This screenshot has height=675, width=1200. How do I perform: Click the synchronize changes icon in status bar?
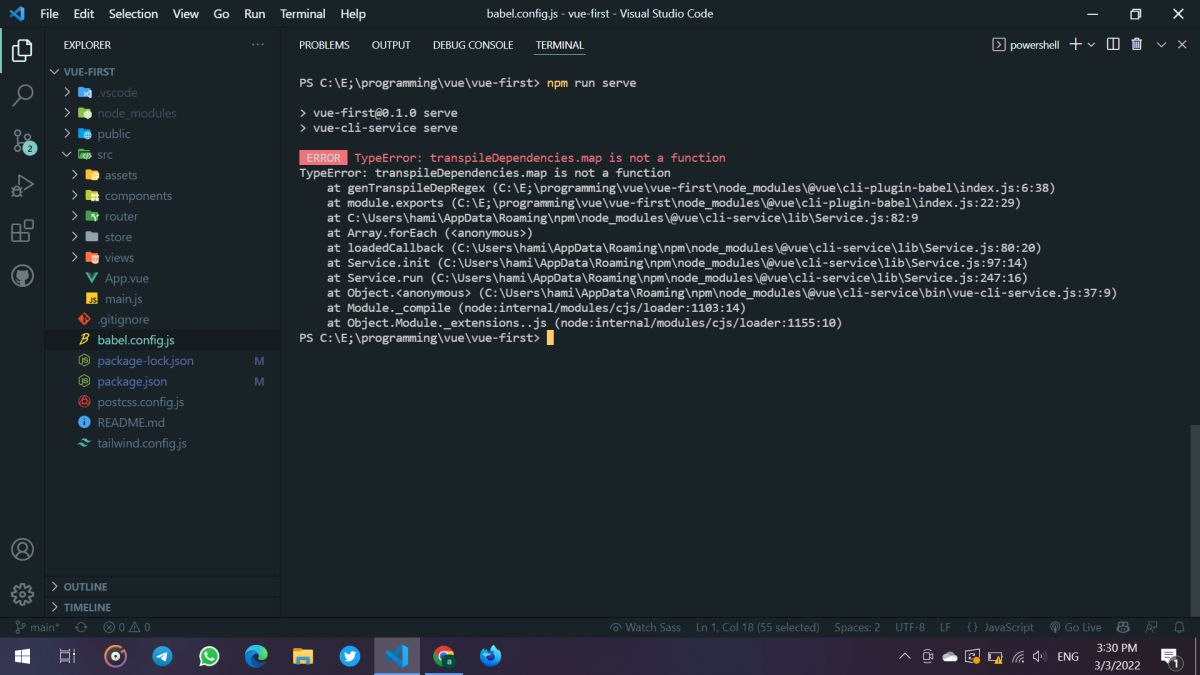[81, 627]
